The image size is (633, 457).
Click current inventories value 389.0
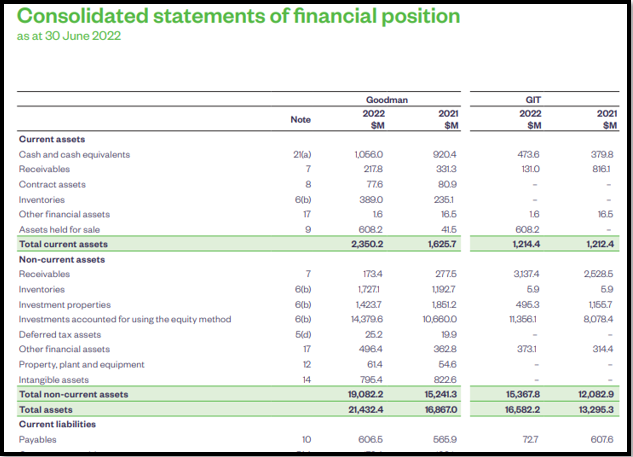(371, 200)
